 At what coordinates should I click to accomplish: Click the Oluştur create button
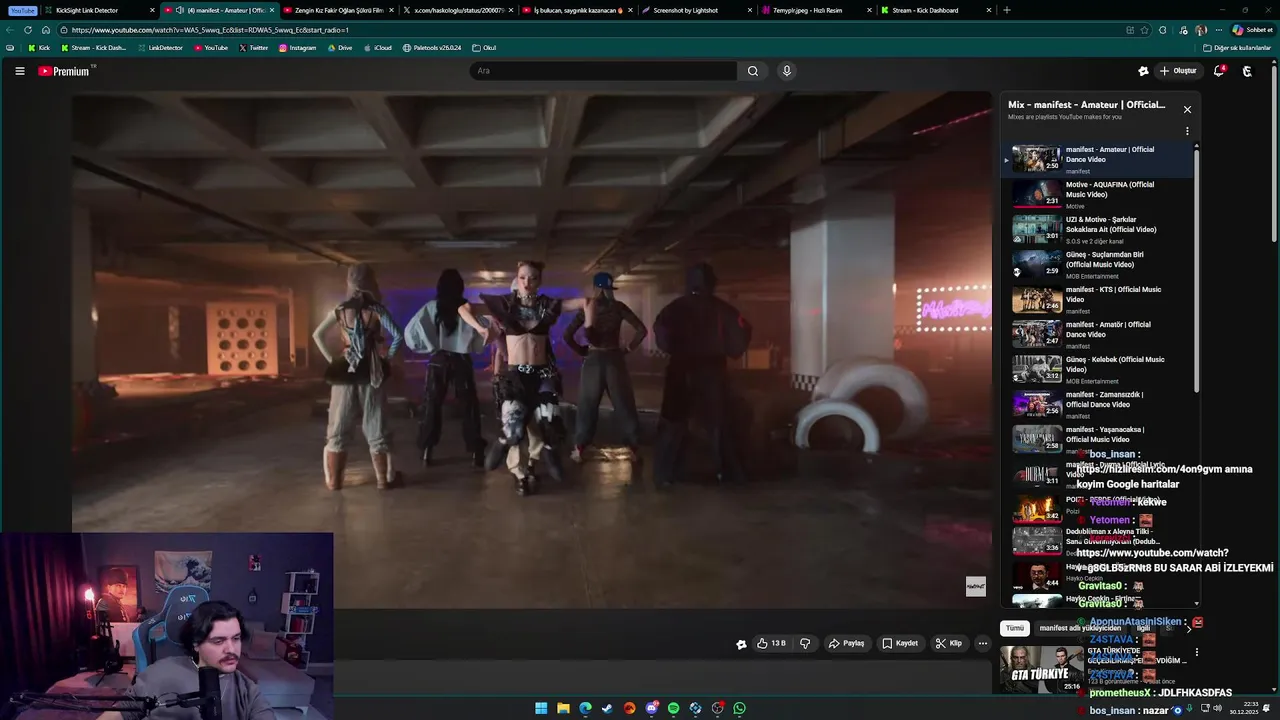coord(1178,71)
